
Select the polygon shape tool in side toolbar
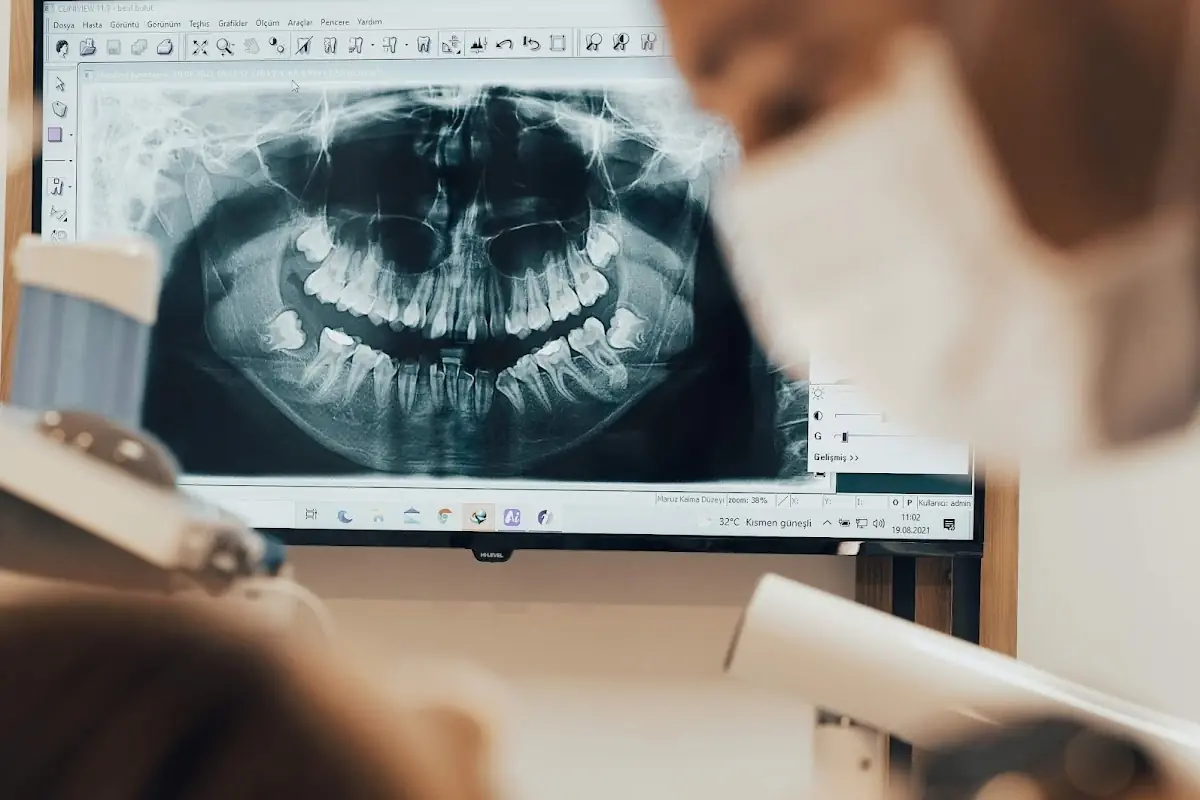(60, 109)
